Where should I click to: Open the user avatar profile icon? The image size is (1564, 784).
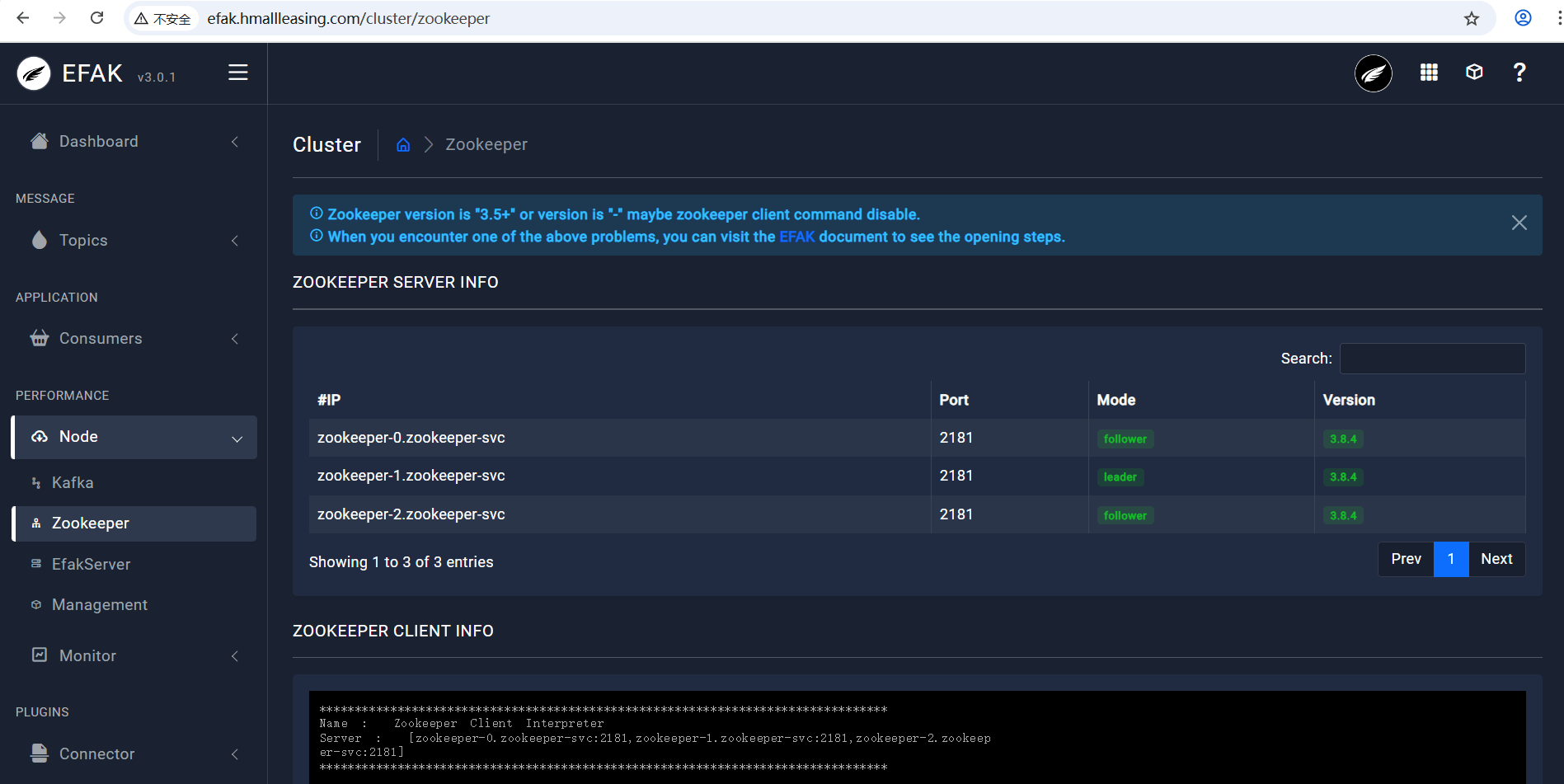(x=1373, y=73)
